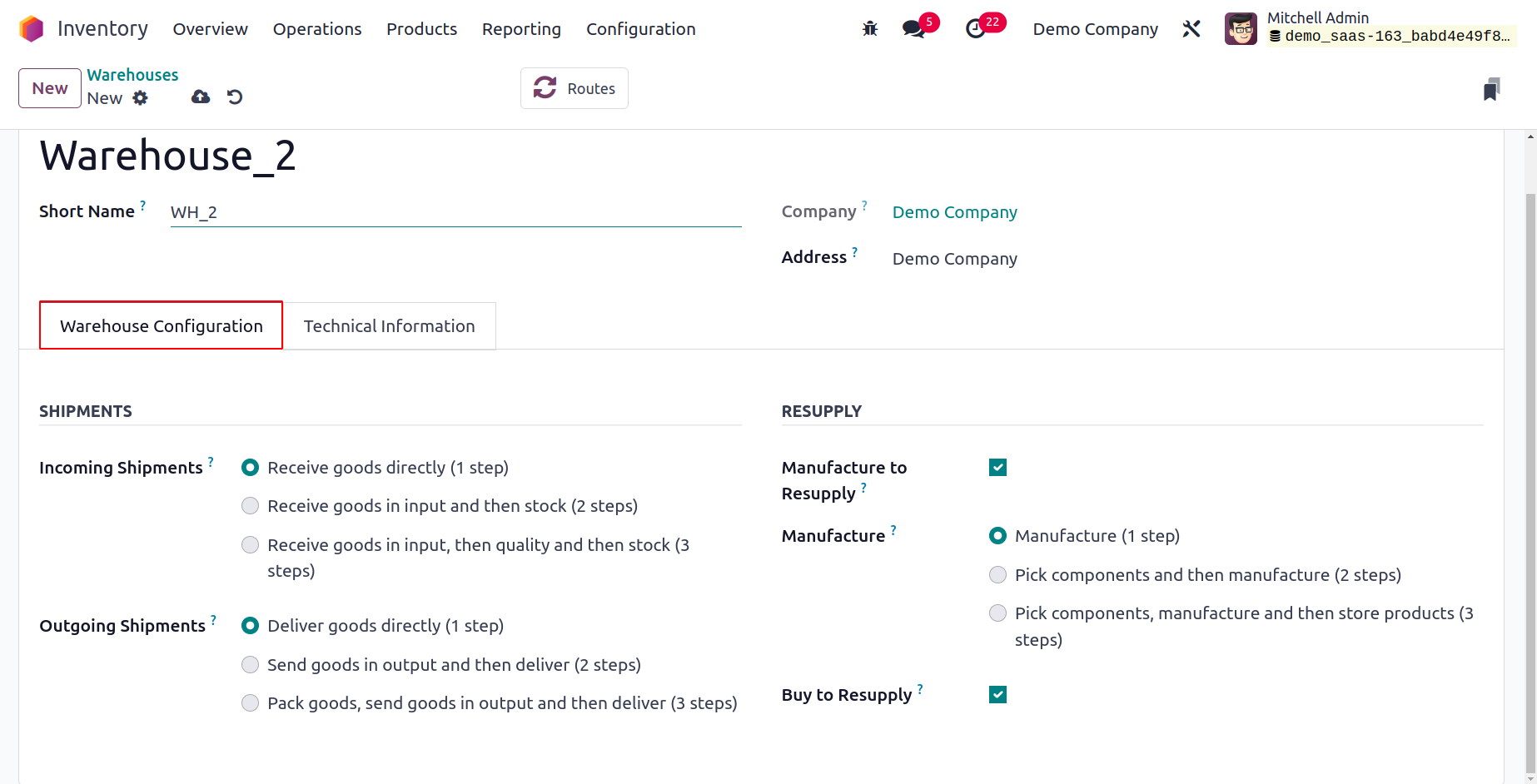Click the Routes smart button
The image size is (1537, 784).
click(x=575, y=88)
